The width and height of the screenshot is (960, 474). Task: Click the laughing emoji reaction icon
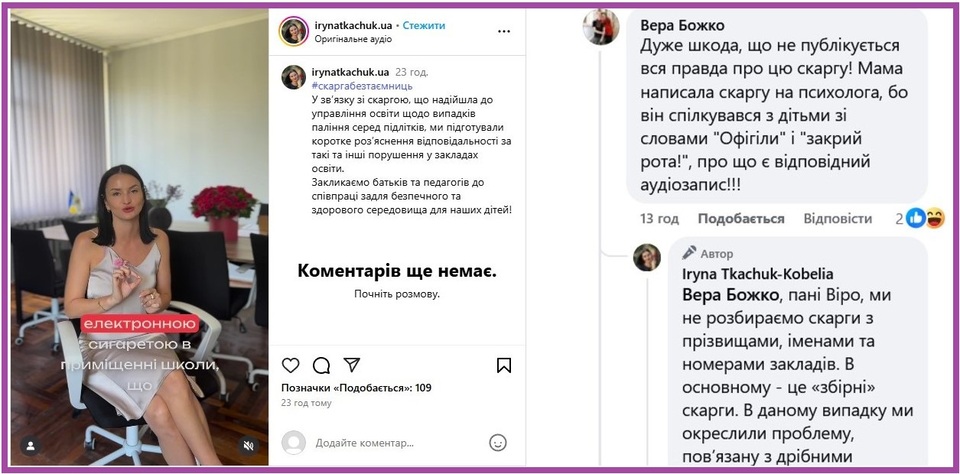coord(935,218)
